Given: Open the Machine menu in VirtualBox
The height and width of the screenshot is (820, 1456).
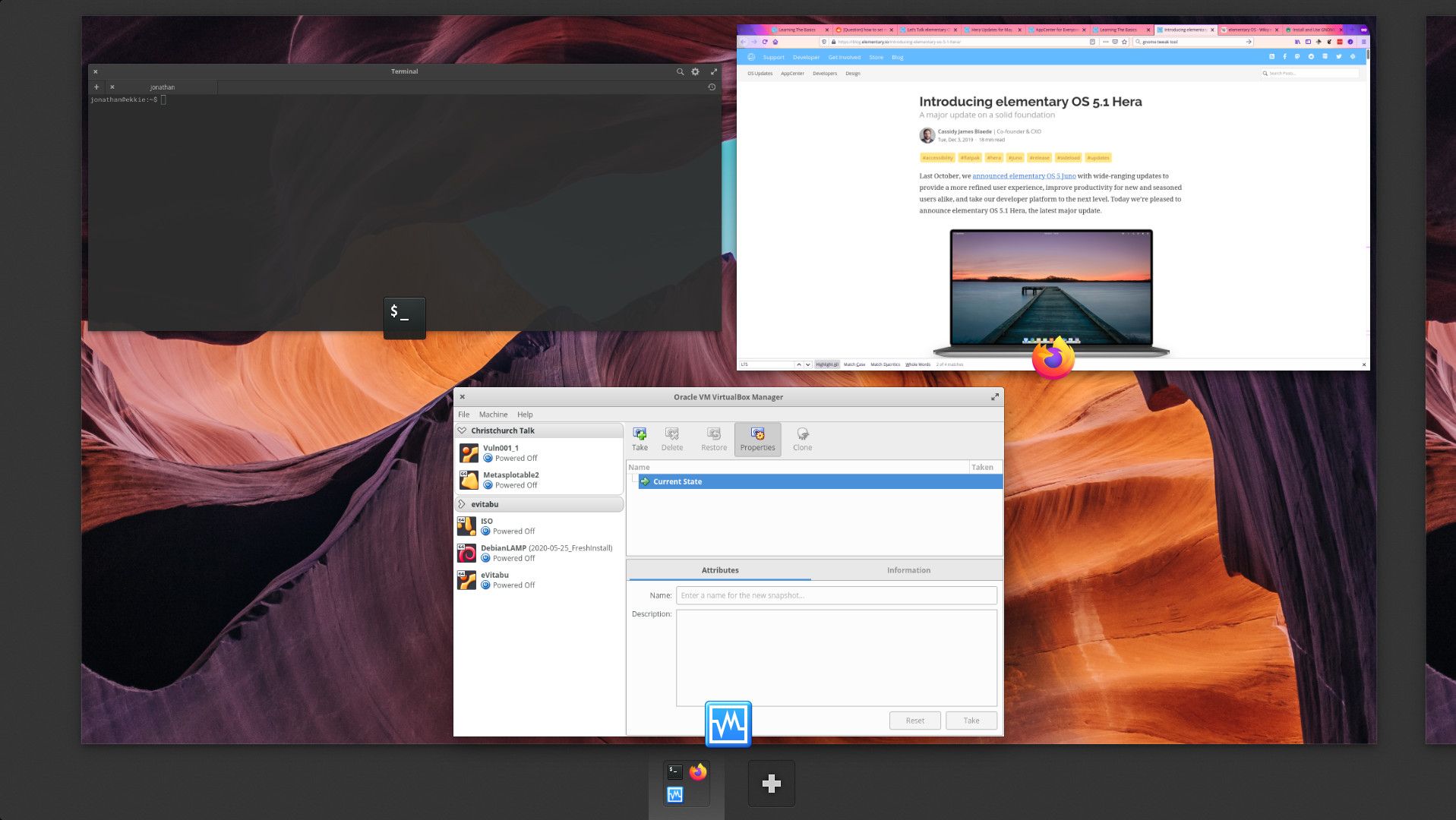Looking at the screenshot, I should pyautogui.click(x=493, y=415).
